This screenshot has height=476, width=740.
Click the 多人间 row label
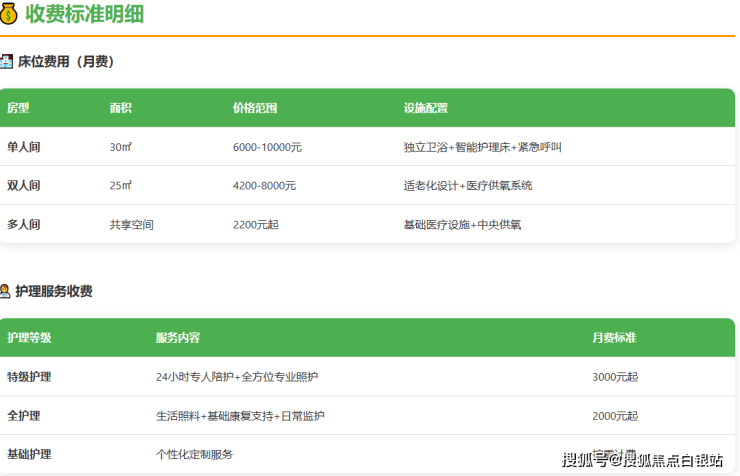(24, 225)
